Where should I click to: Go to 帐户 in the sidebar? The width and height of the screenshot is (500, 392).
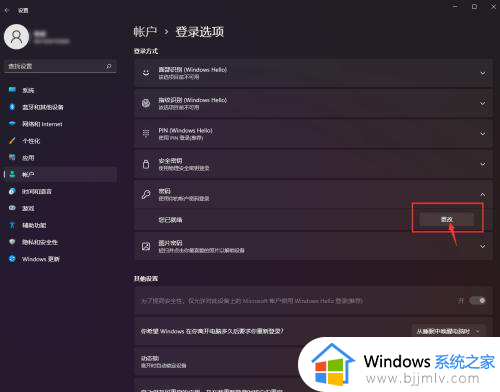click(x=60, y=174)
